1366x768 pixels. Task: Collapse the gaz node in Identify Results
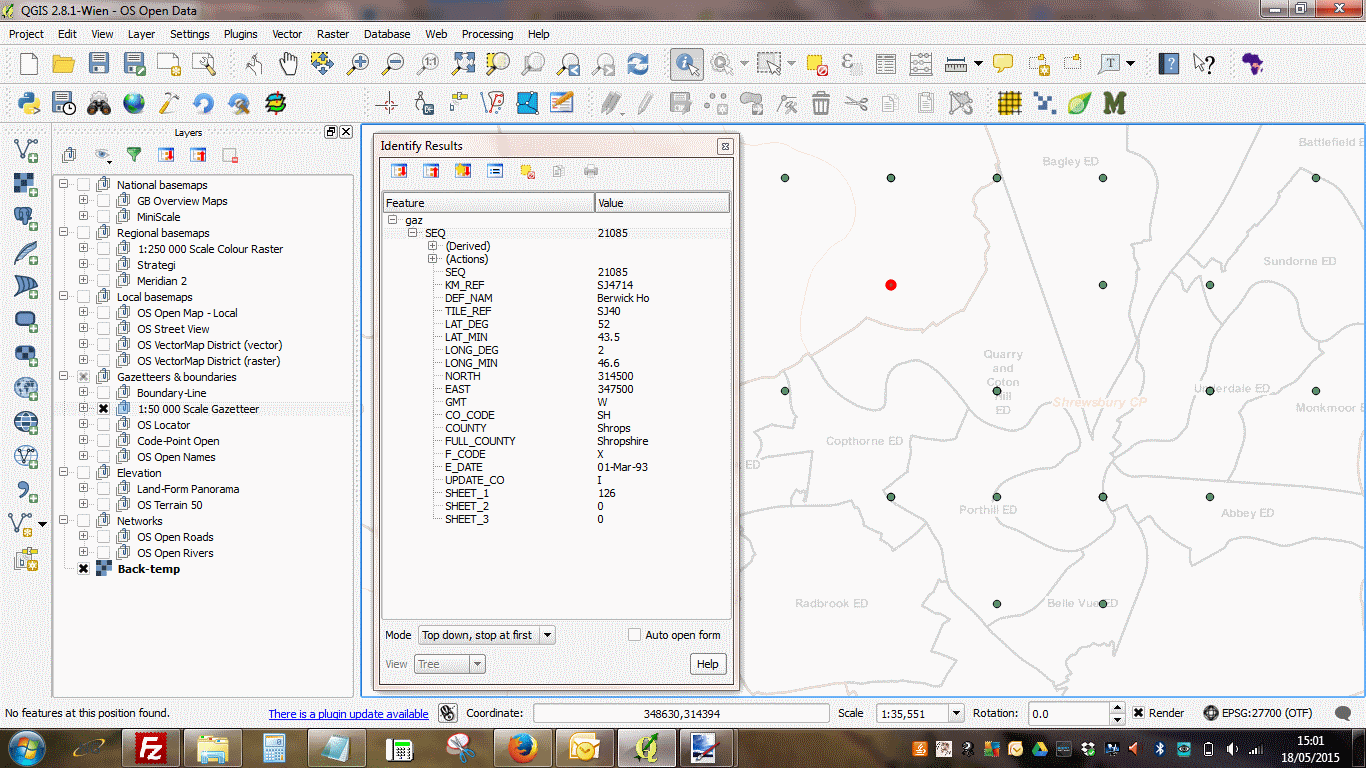click(x=393, y=220)
